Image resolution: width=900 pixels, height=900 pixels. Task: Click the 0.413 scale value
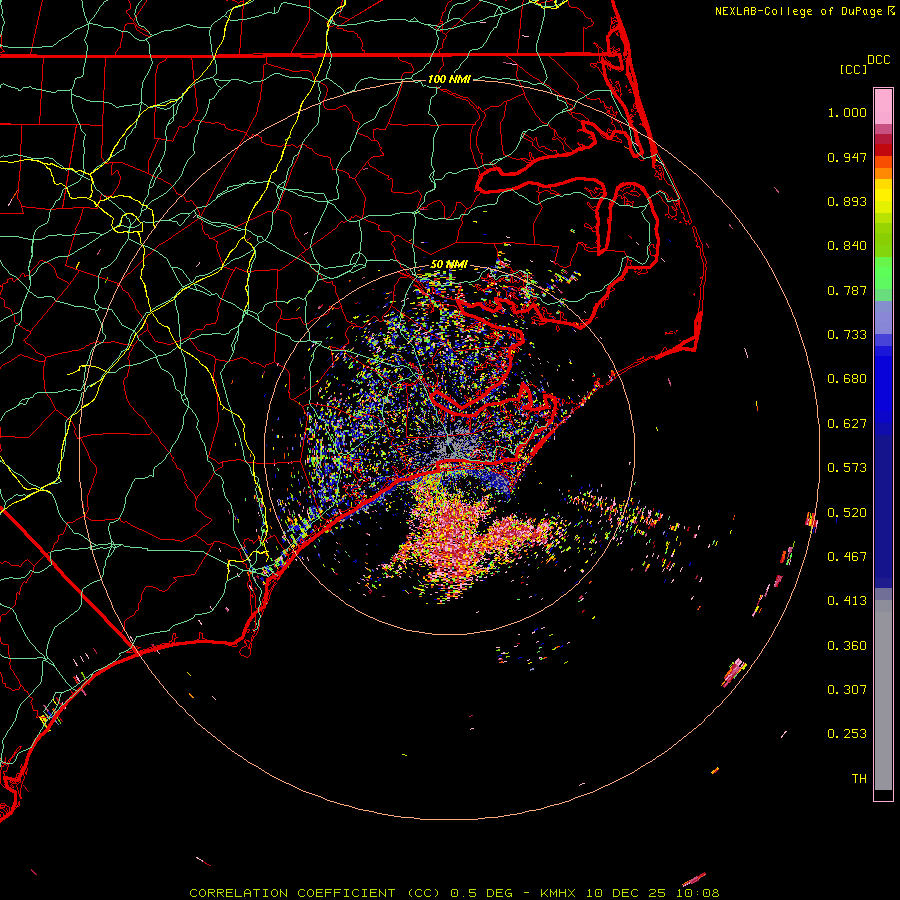coord(847,601)
